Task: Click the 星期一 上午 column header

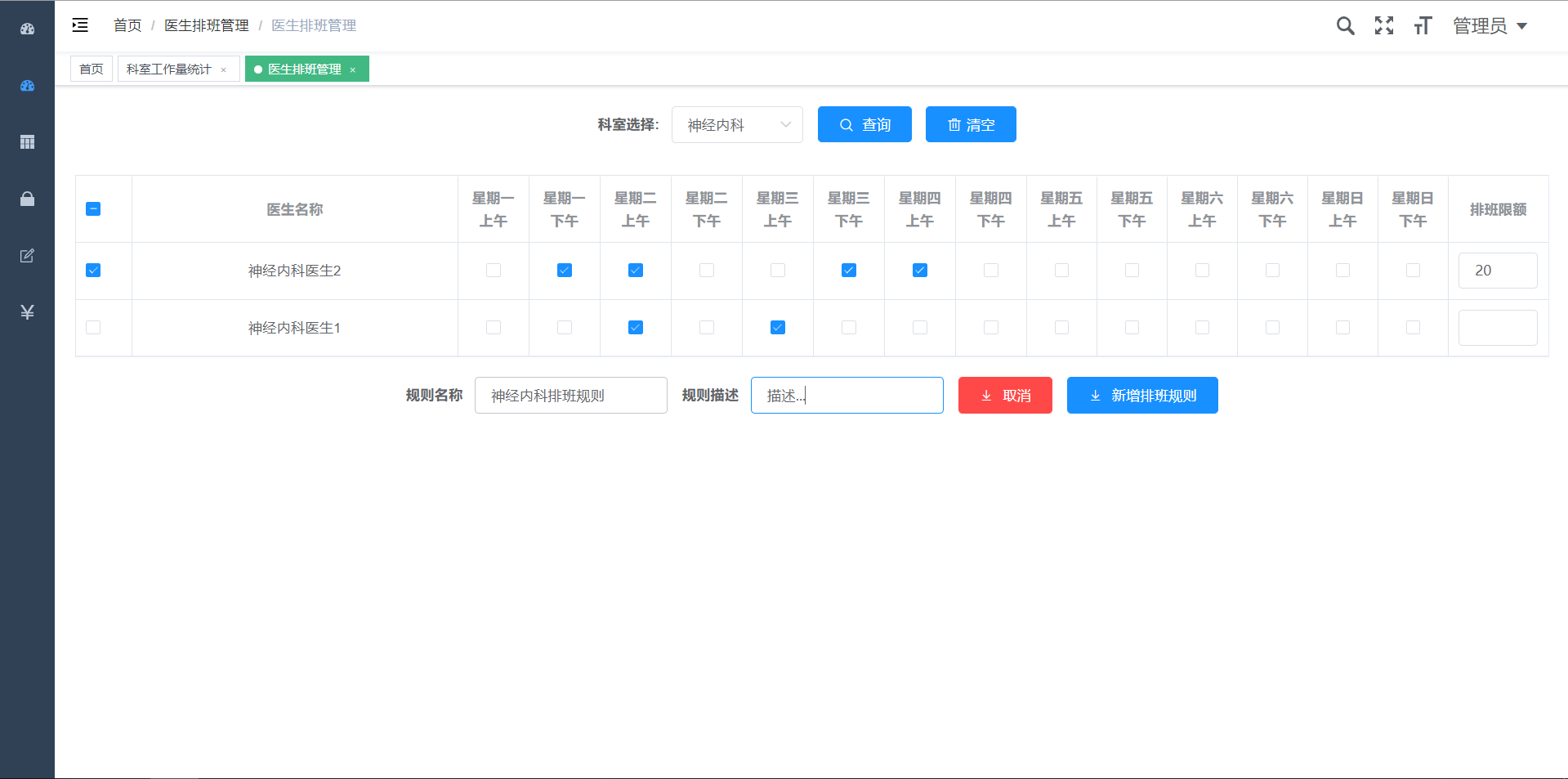Action: (x=494, y=209)
